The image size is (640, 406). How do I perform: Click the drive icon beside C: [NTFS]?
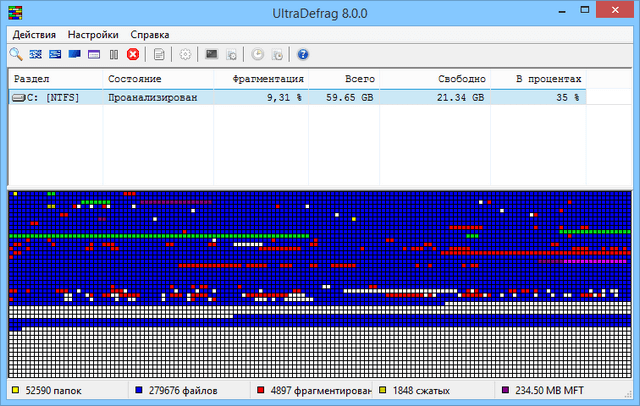[x=18, y=98]
